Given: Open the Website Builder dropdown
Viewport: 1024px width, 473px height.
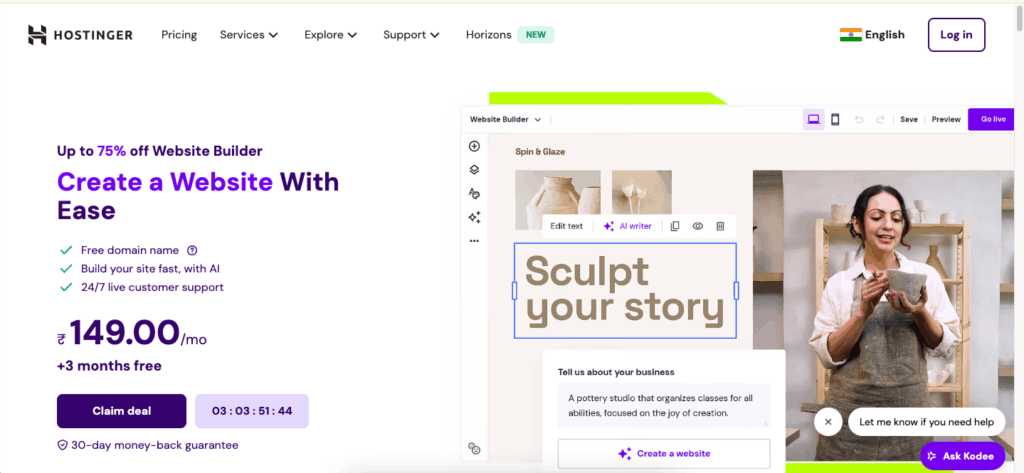Looking at the screenshot, I should (505, 119).
